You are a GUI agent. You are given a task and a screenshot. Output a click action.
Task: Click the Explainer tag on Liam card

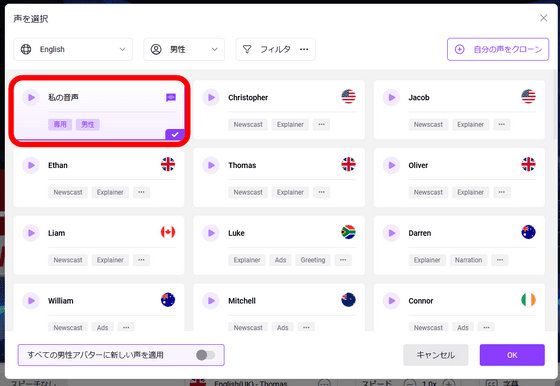[x=110, y=260]
